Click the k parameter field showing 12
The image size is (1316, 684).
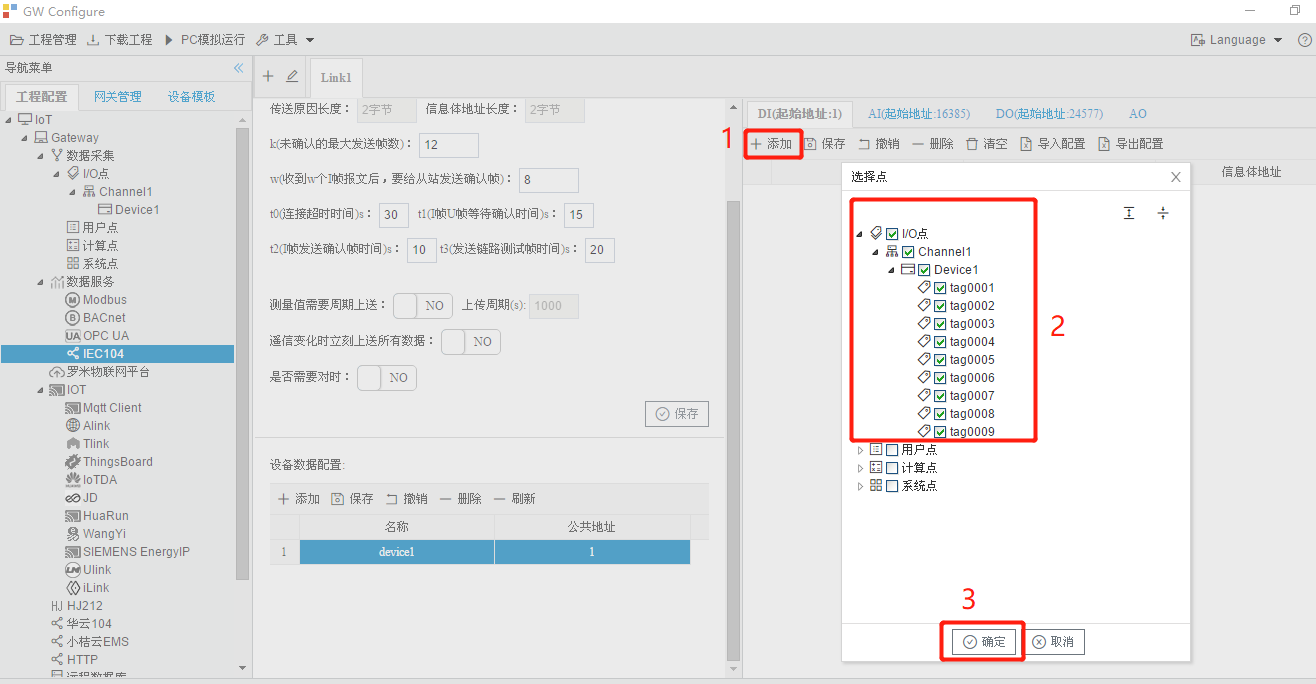(x=449, y=145)
